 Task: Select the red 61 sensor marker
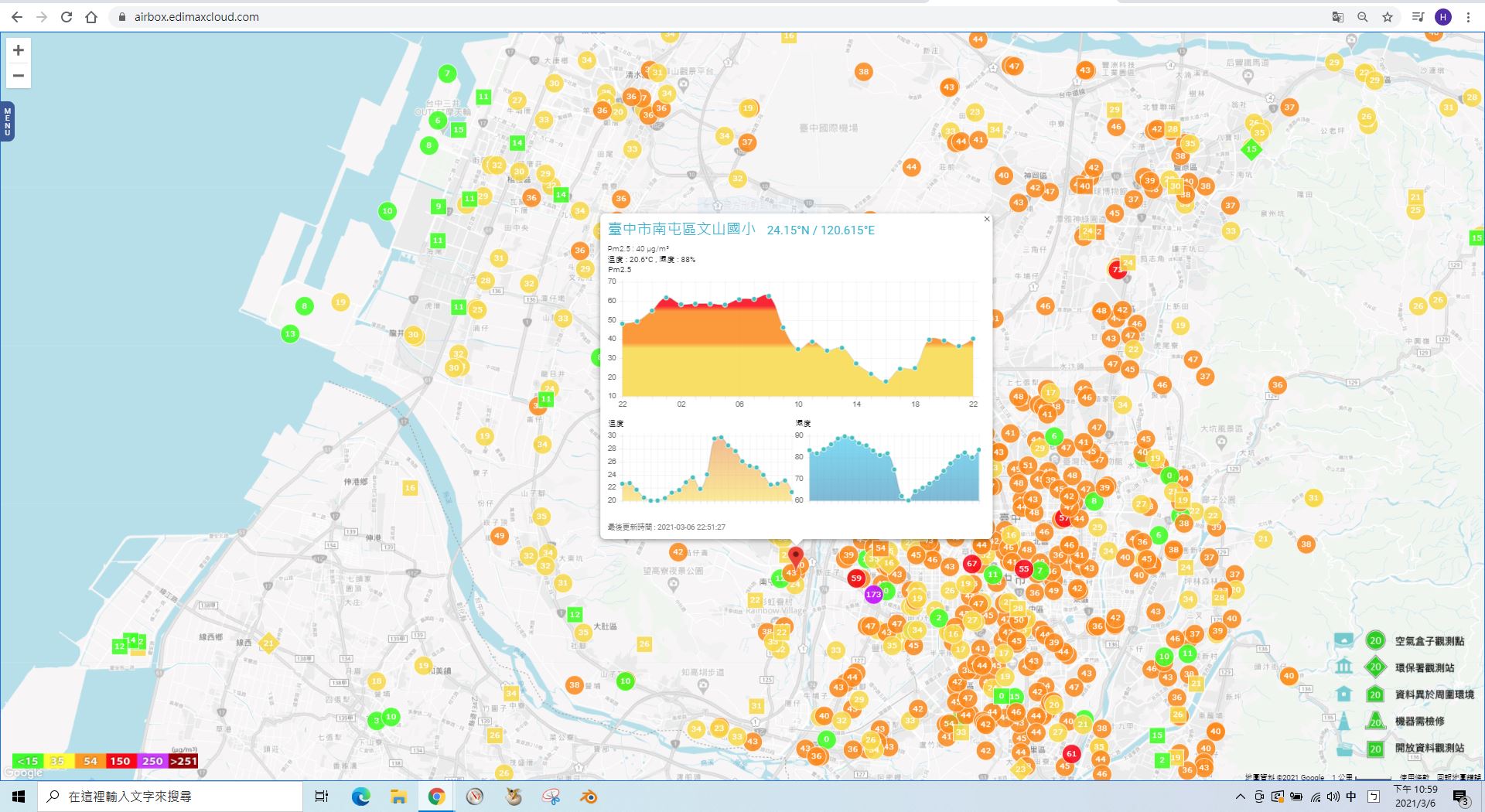[1071, 753]
